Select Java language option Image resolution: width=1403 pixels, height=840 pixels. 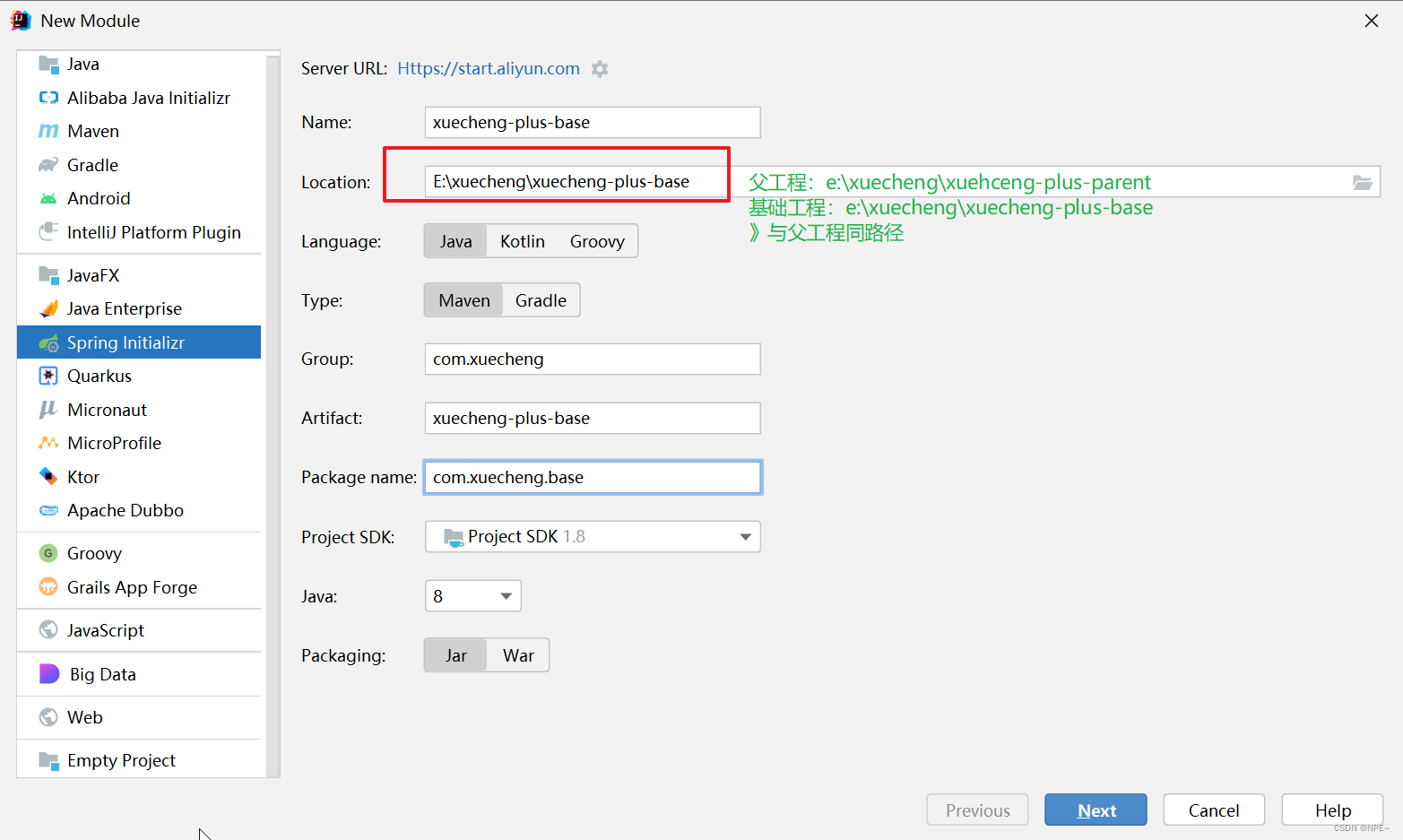(455, 241)
